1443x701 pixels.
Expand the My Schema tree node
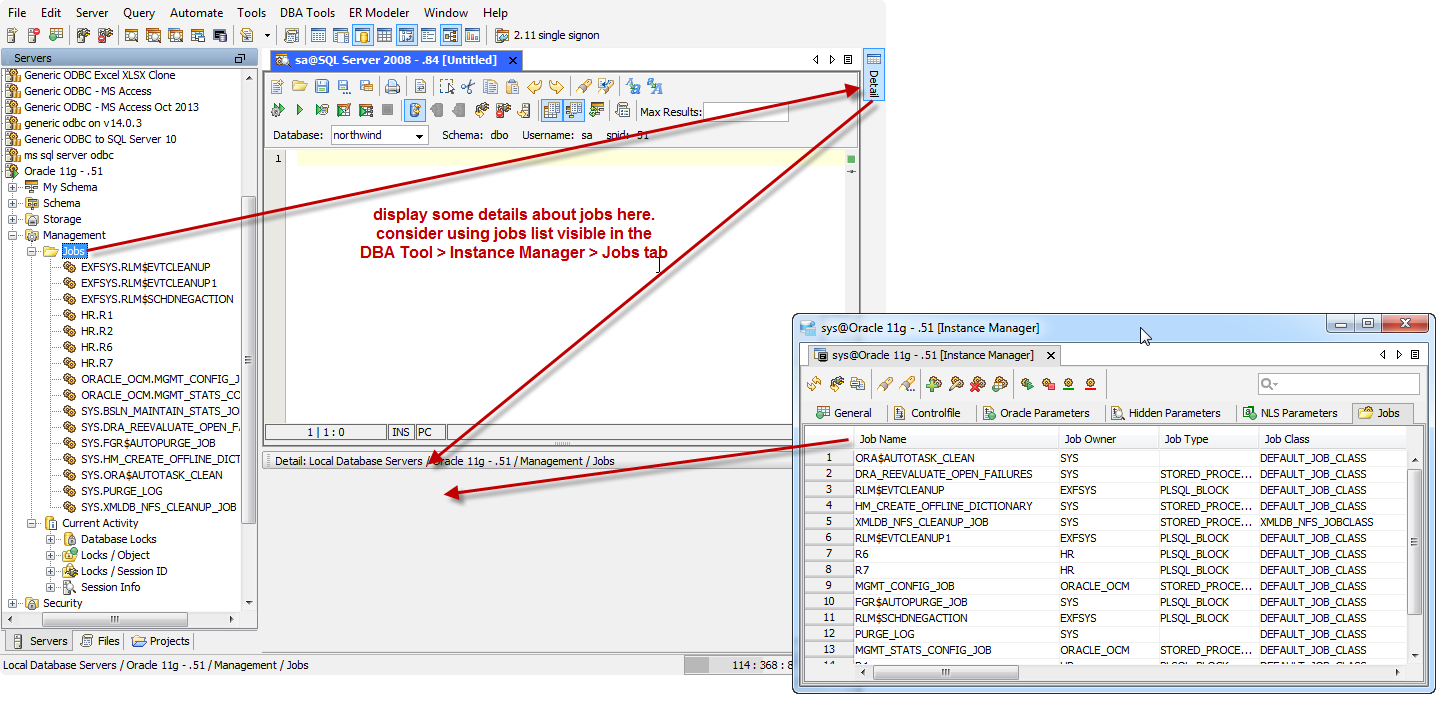point(13,187)
